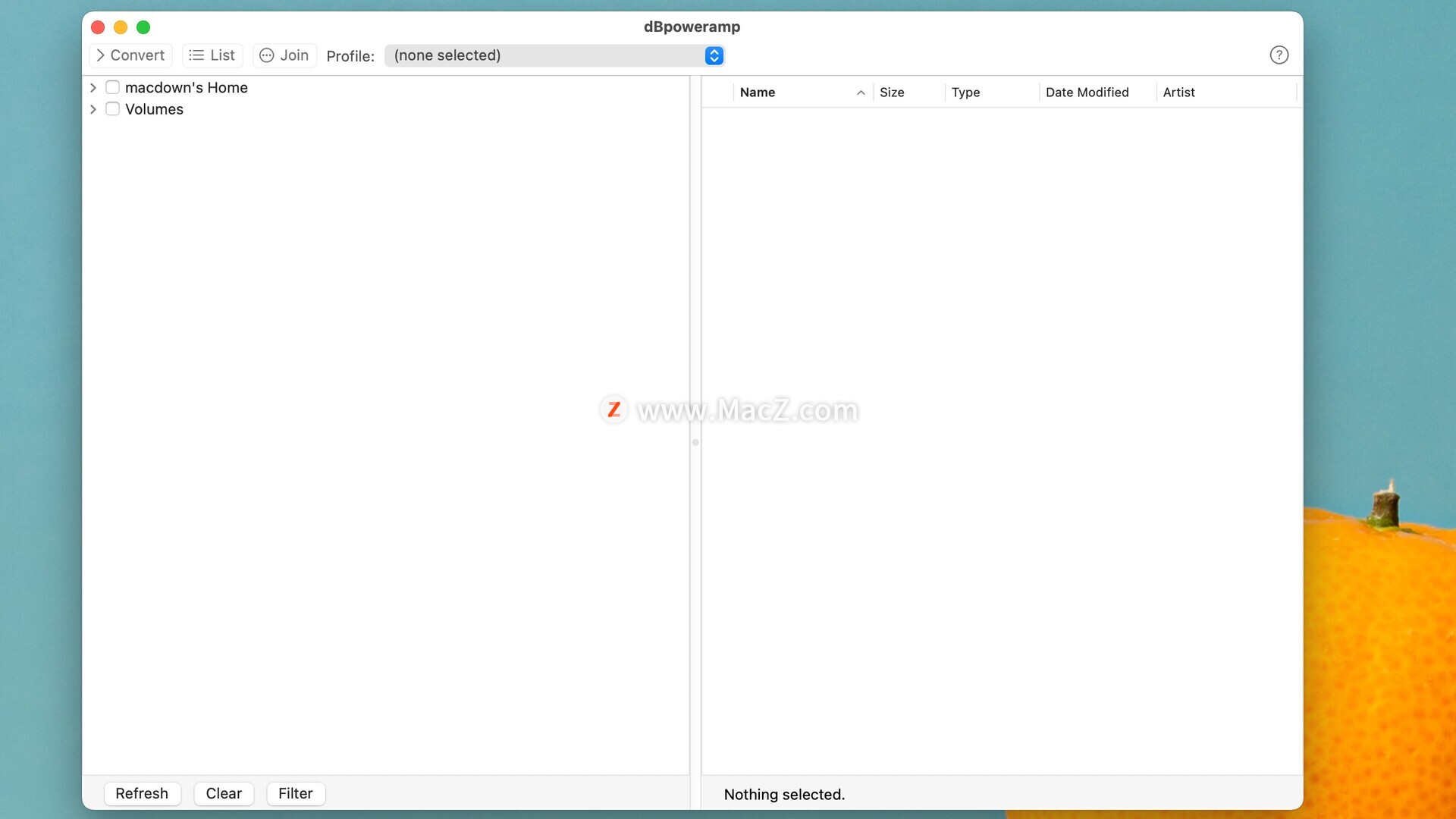
Task: Enter full screen with the green button
Action: pyautogui.click(x=143, y=27)
